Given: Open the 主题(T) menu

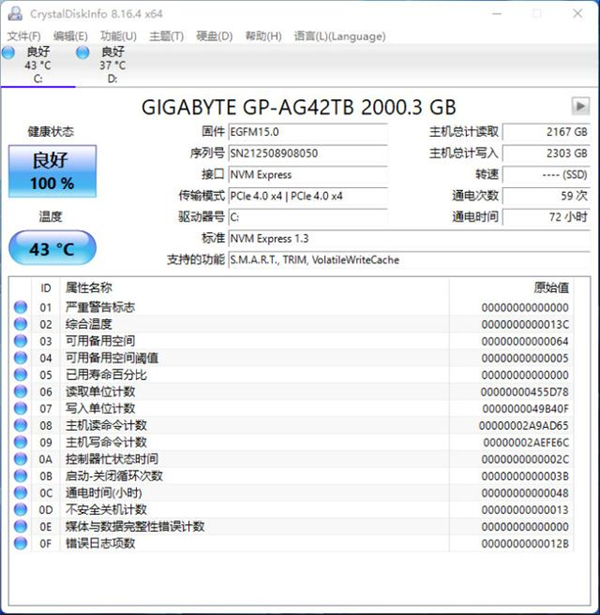Looking at the screenshot, I should click(166, 36).
